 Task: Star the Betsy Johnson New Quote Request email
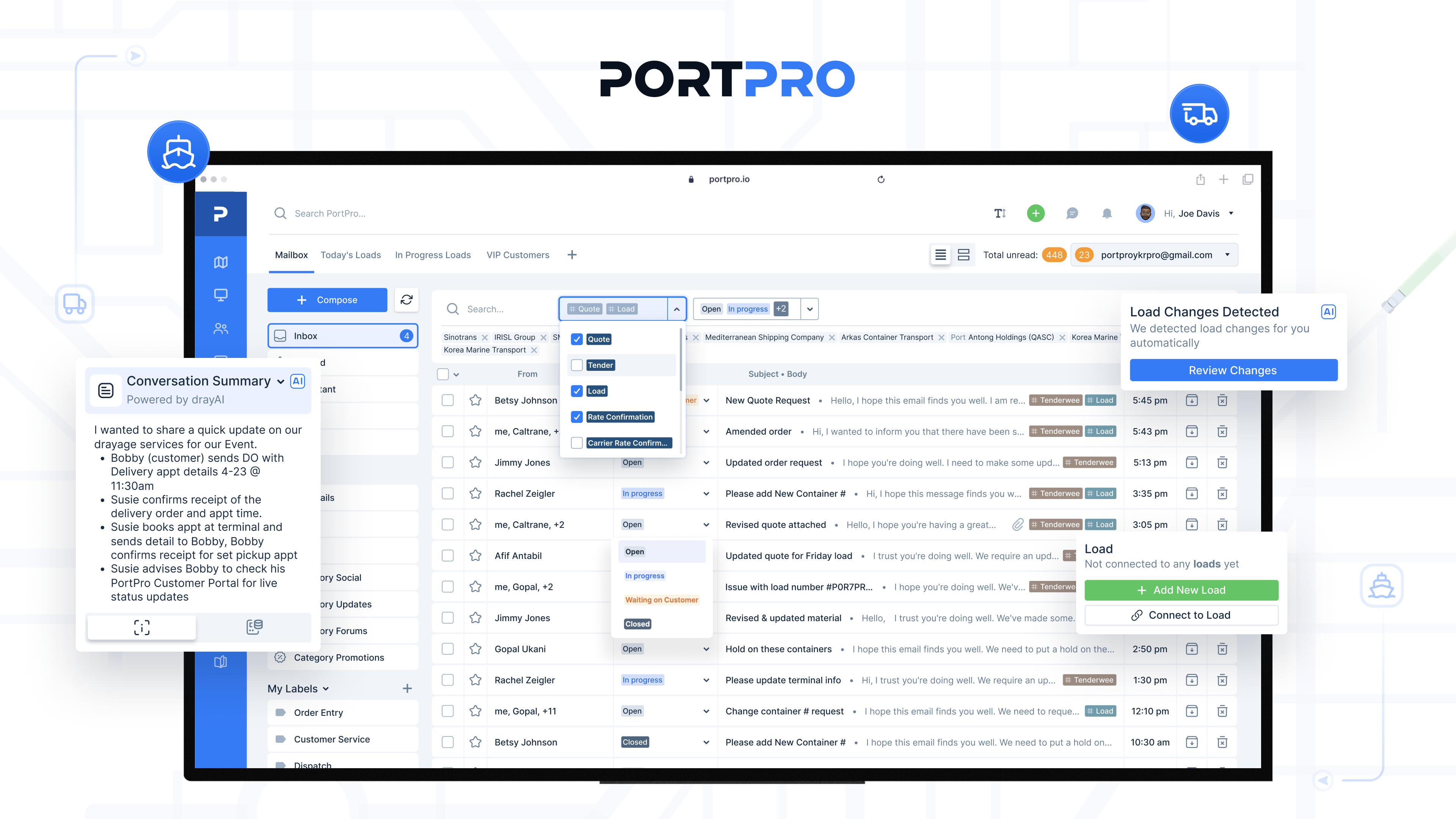[x=475, y=400]
